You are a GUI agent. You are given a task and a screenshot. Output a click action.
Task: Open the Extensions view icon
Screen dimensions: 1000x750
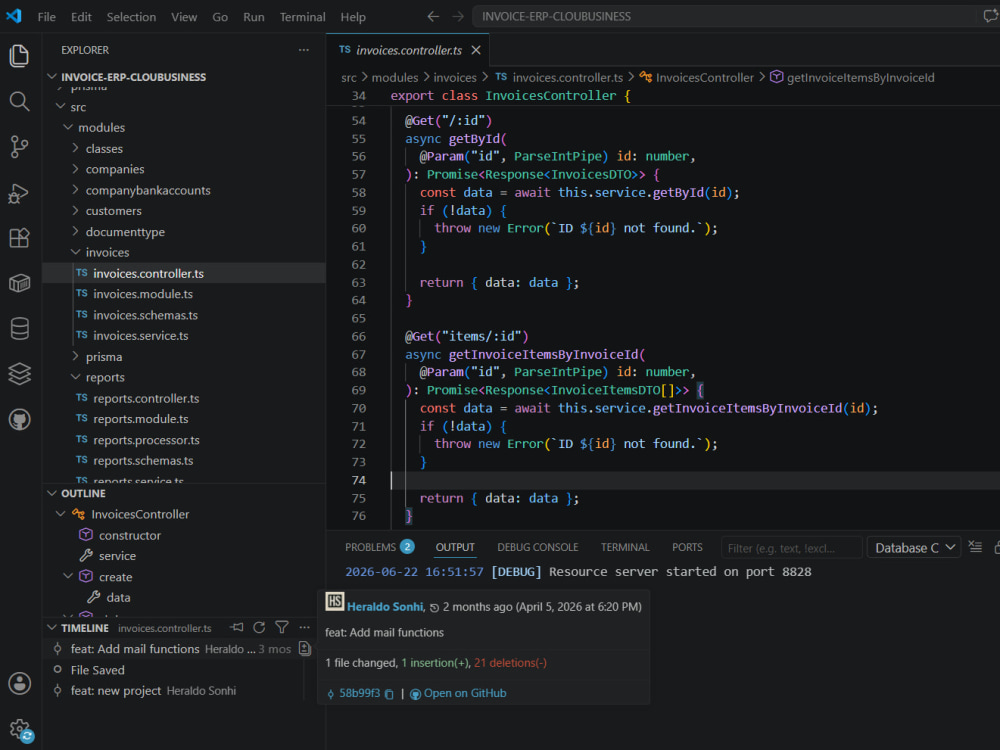pos(19,238)
